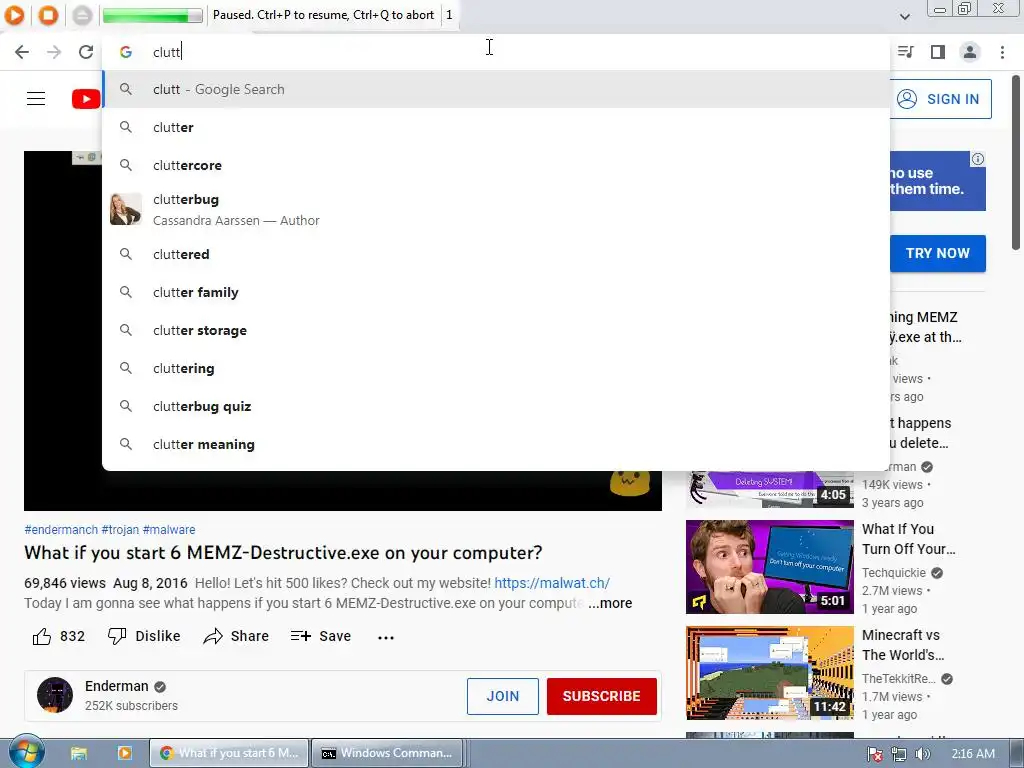Click the Enderman channel avatar

pyautogui.click(x=55, y=695)
